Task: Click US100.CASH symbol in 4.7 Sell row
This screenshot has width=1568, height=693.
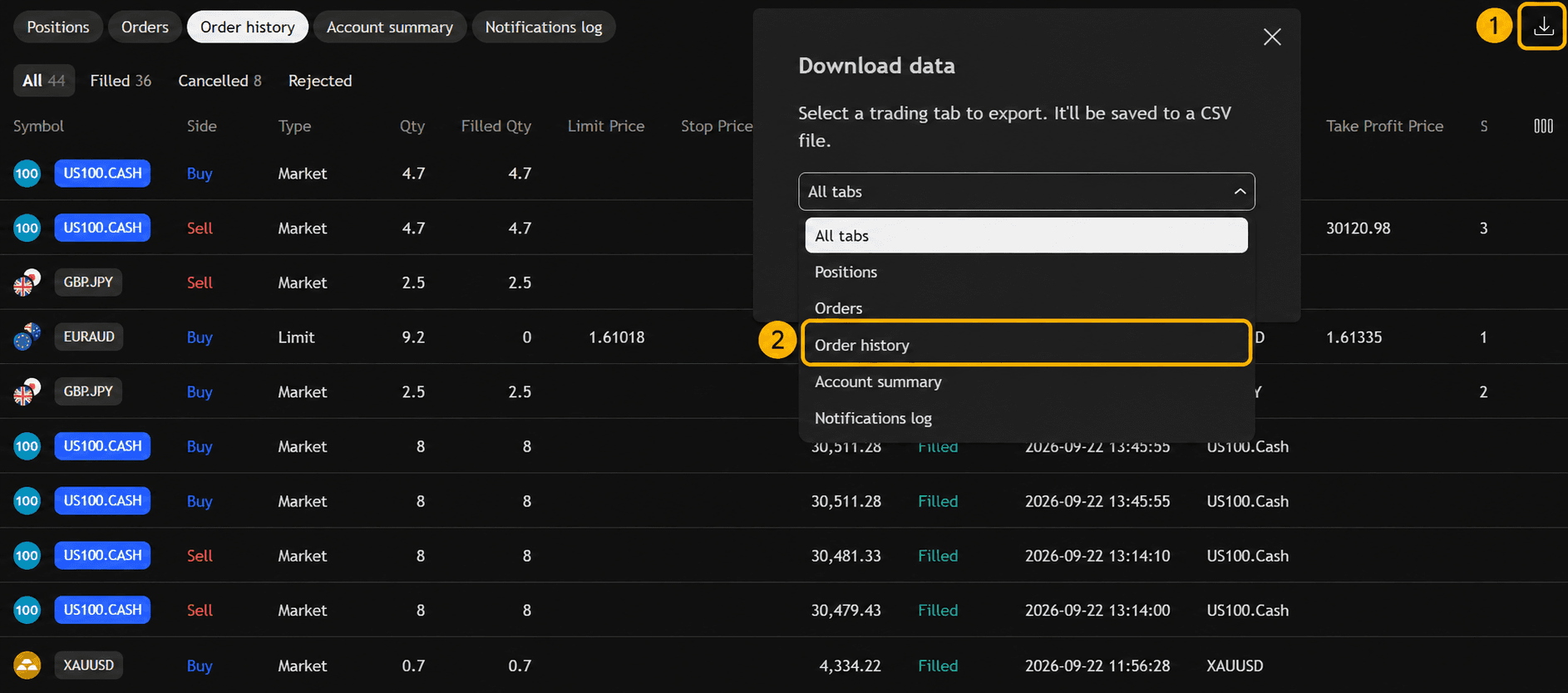Action: click(x=102, y=228)
